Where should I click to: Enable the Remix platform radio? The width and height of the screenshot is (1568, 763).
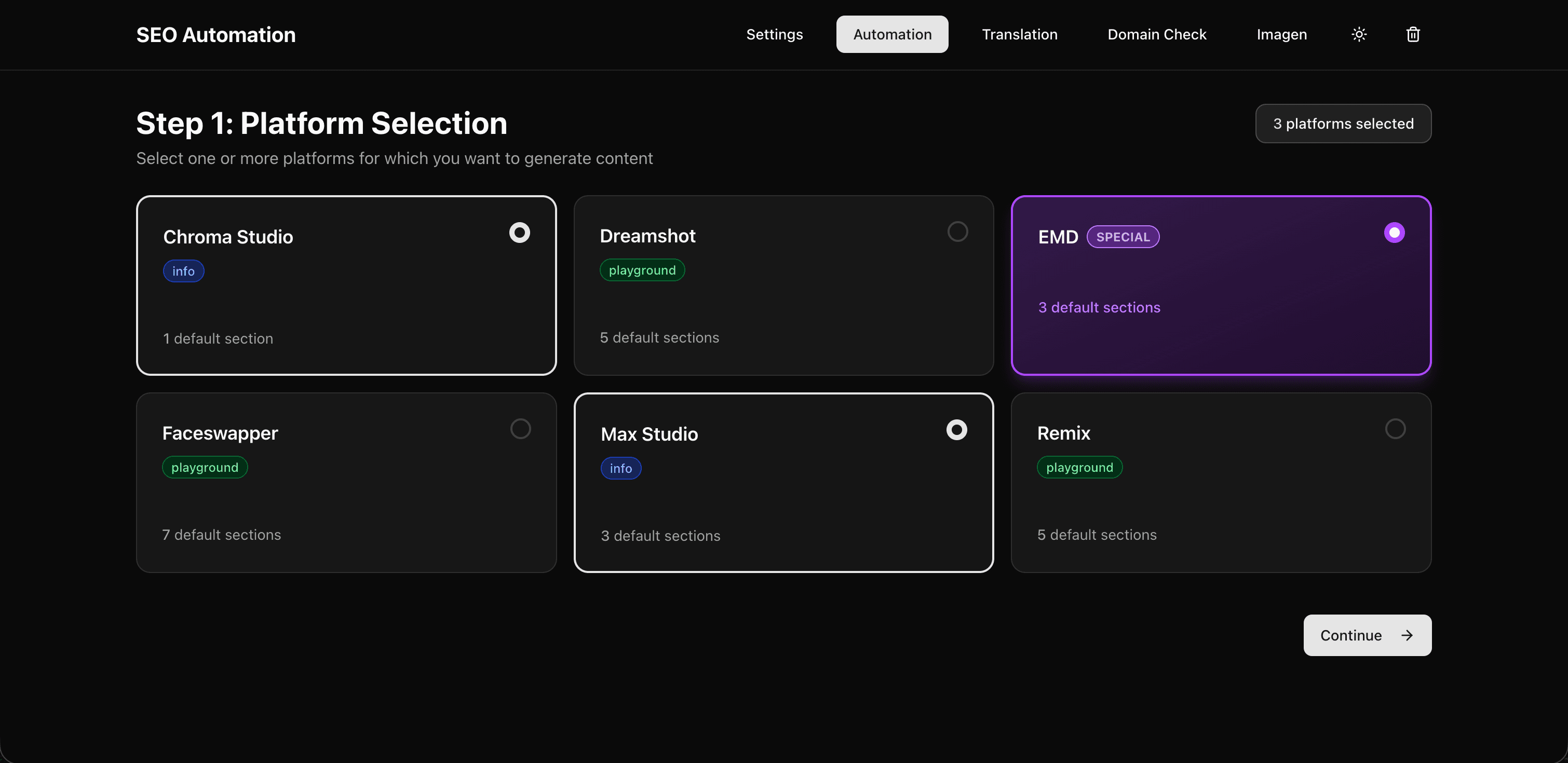1395,429
